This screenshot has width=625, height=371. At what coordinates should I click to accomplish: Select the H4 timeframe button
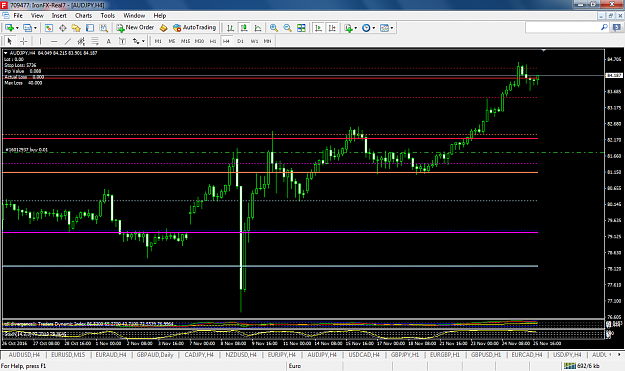(x=226, y=41)
